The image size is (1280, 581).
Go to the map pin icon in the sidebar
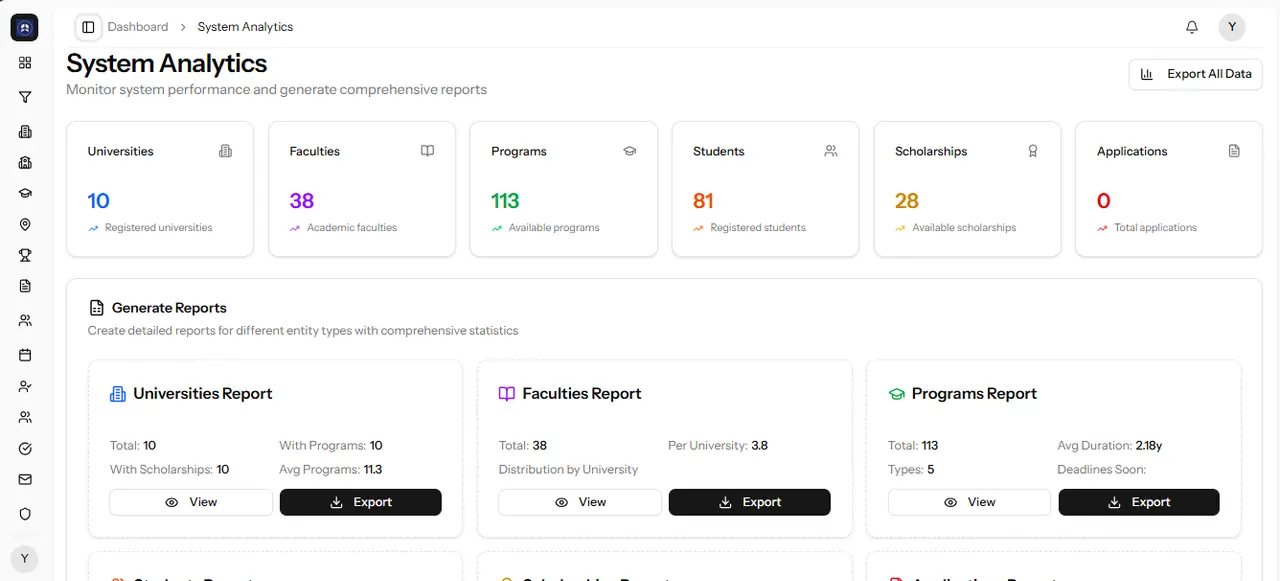25,225
